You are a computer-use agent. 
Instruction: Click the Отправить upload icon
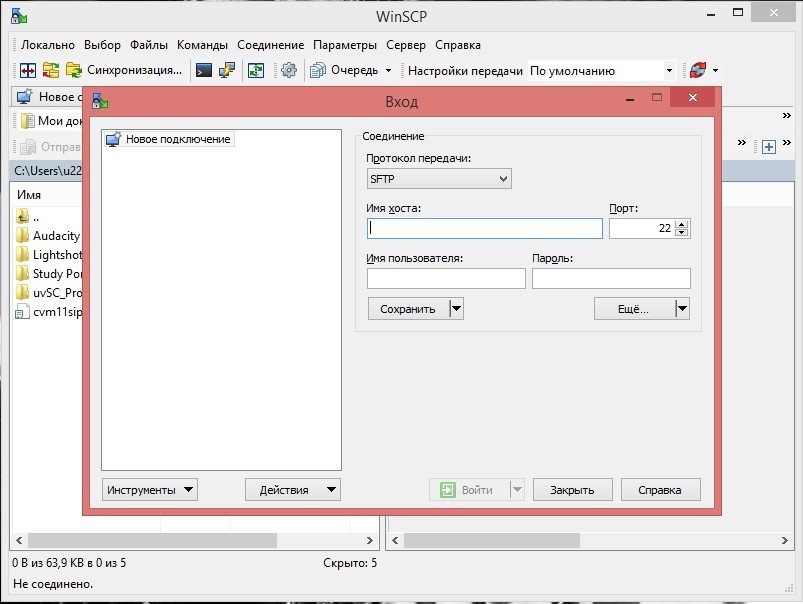click(28, 147)
